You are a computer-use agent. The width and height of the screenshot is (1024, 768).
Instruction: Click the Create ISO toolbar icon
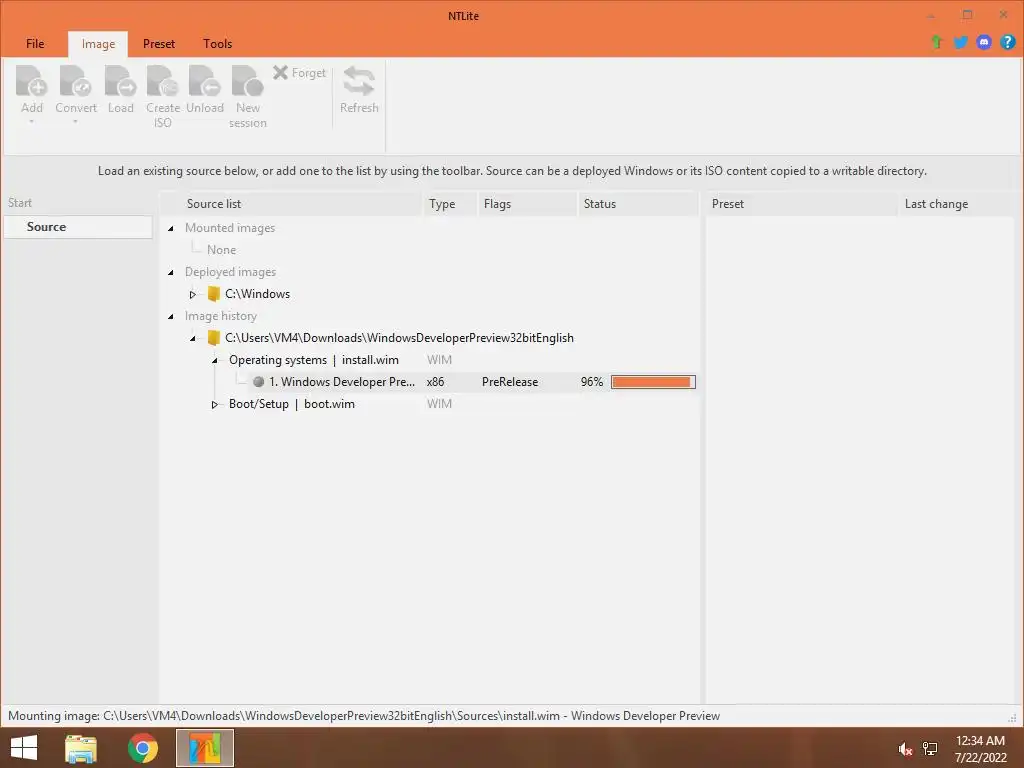pyautogui.click(x=163, y=81)
